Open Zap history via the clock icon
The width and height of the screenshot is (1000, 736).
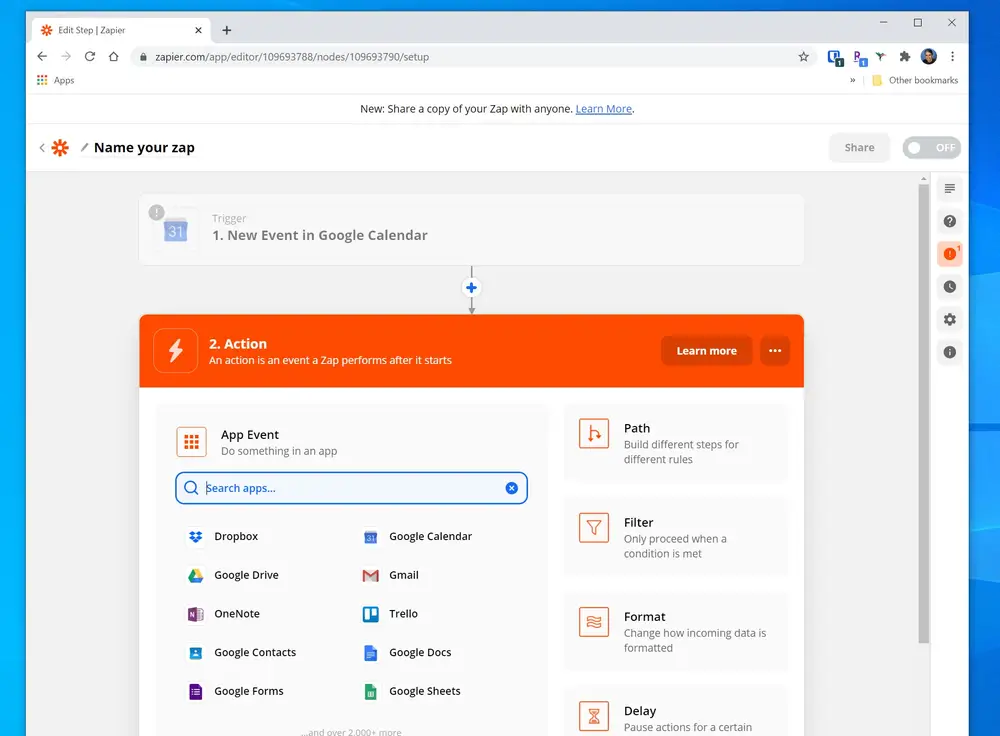click(x=949, y=286)
